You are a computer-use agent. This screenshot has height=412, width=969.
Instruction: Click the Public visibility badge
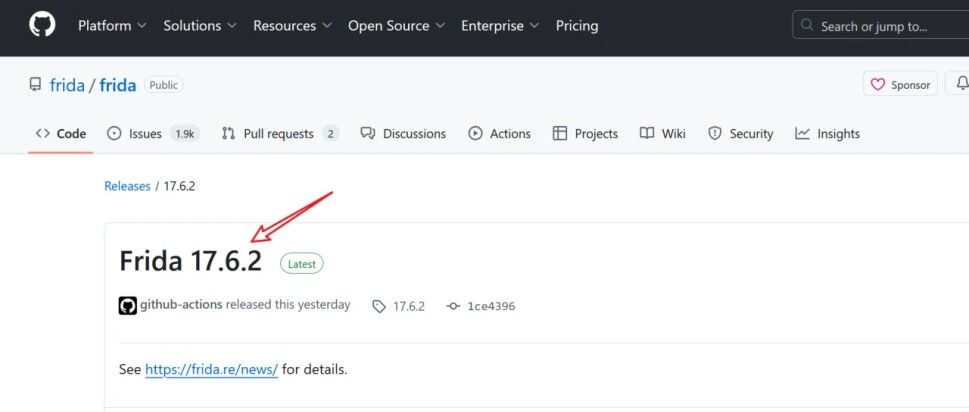(164, 85)
